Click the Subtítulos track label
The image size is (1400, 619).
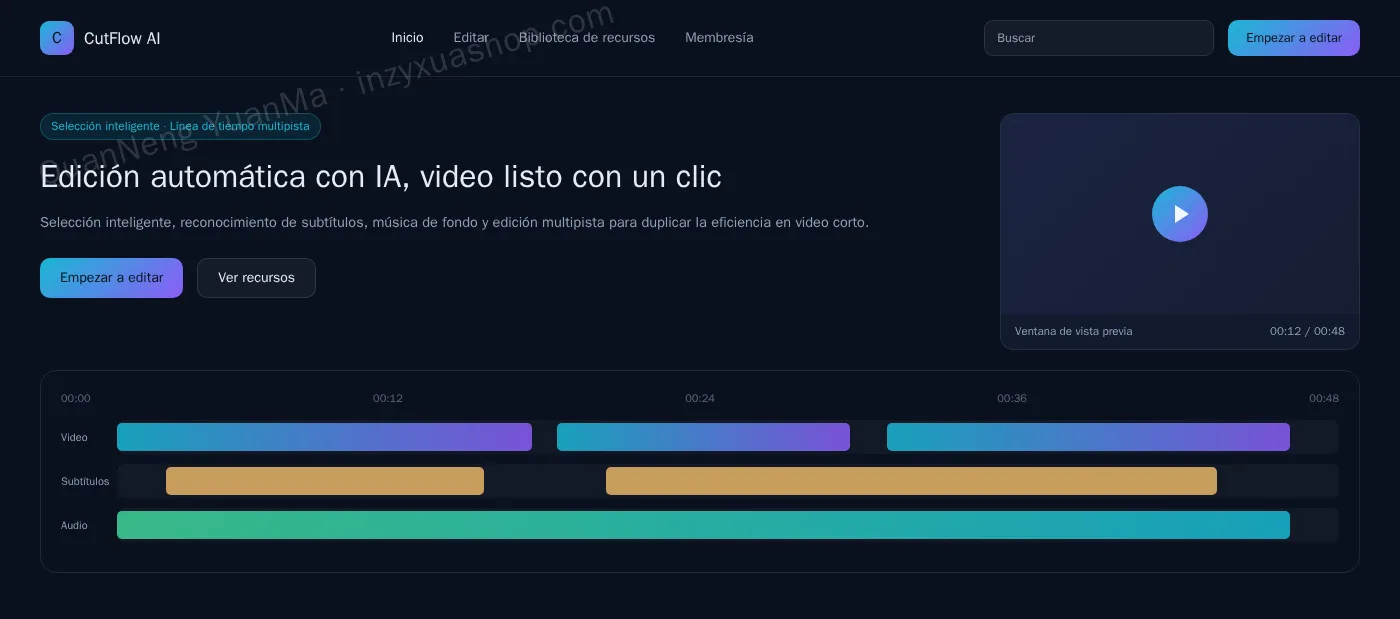click(x=85, y=481)
